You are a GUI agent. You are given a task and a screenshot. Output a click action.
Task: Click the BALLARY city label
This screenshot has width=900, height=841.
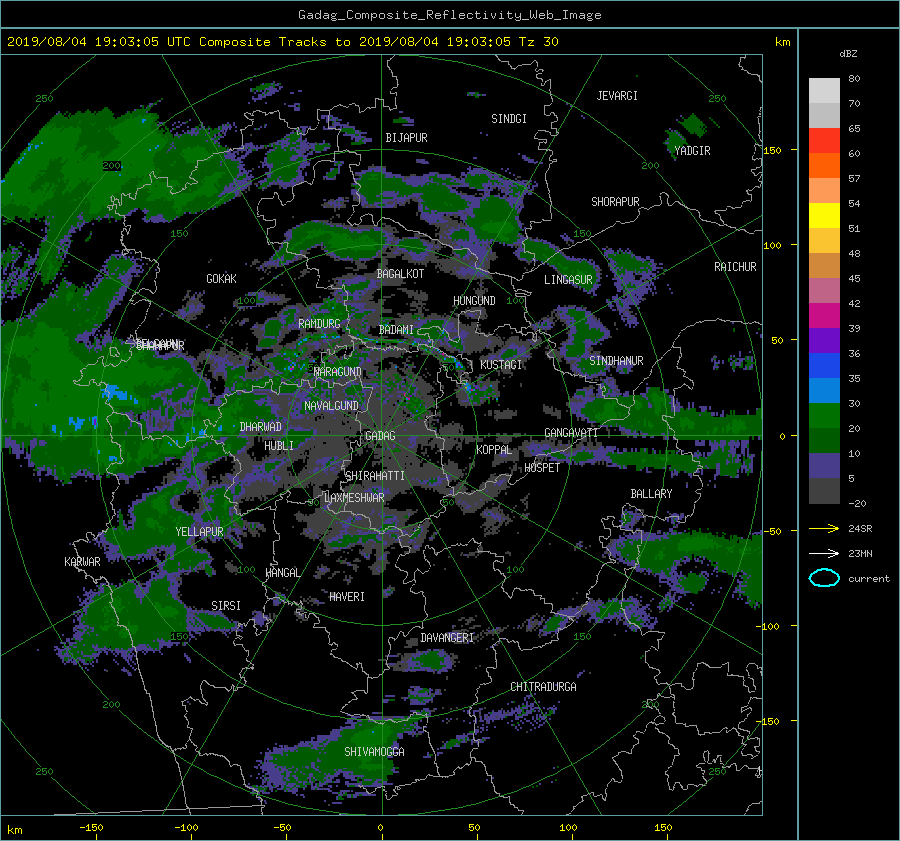click(651, 494)
